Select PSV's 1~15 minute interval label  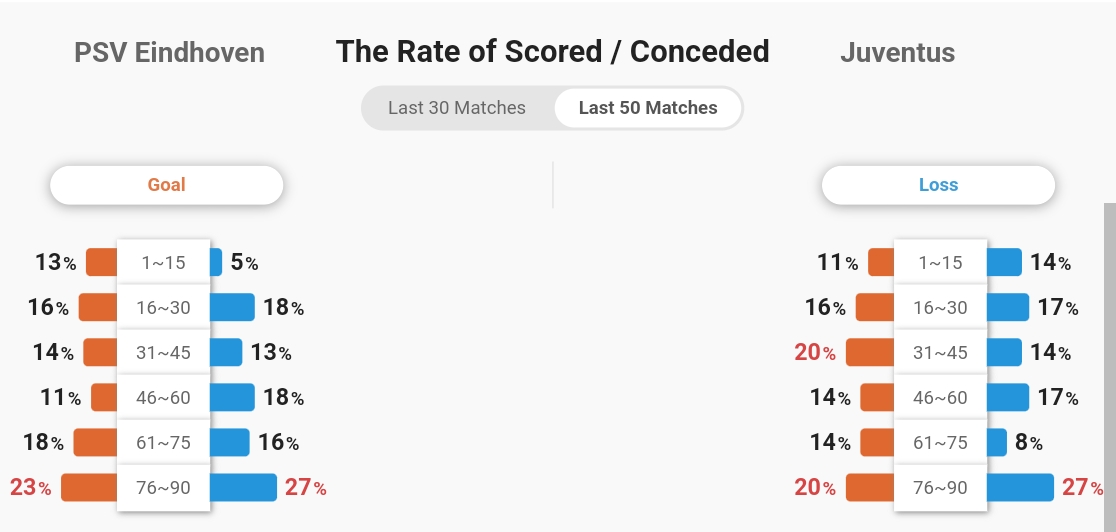click(x=164, y=263)
